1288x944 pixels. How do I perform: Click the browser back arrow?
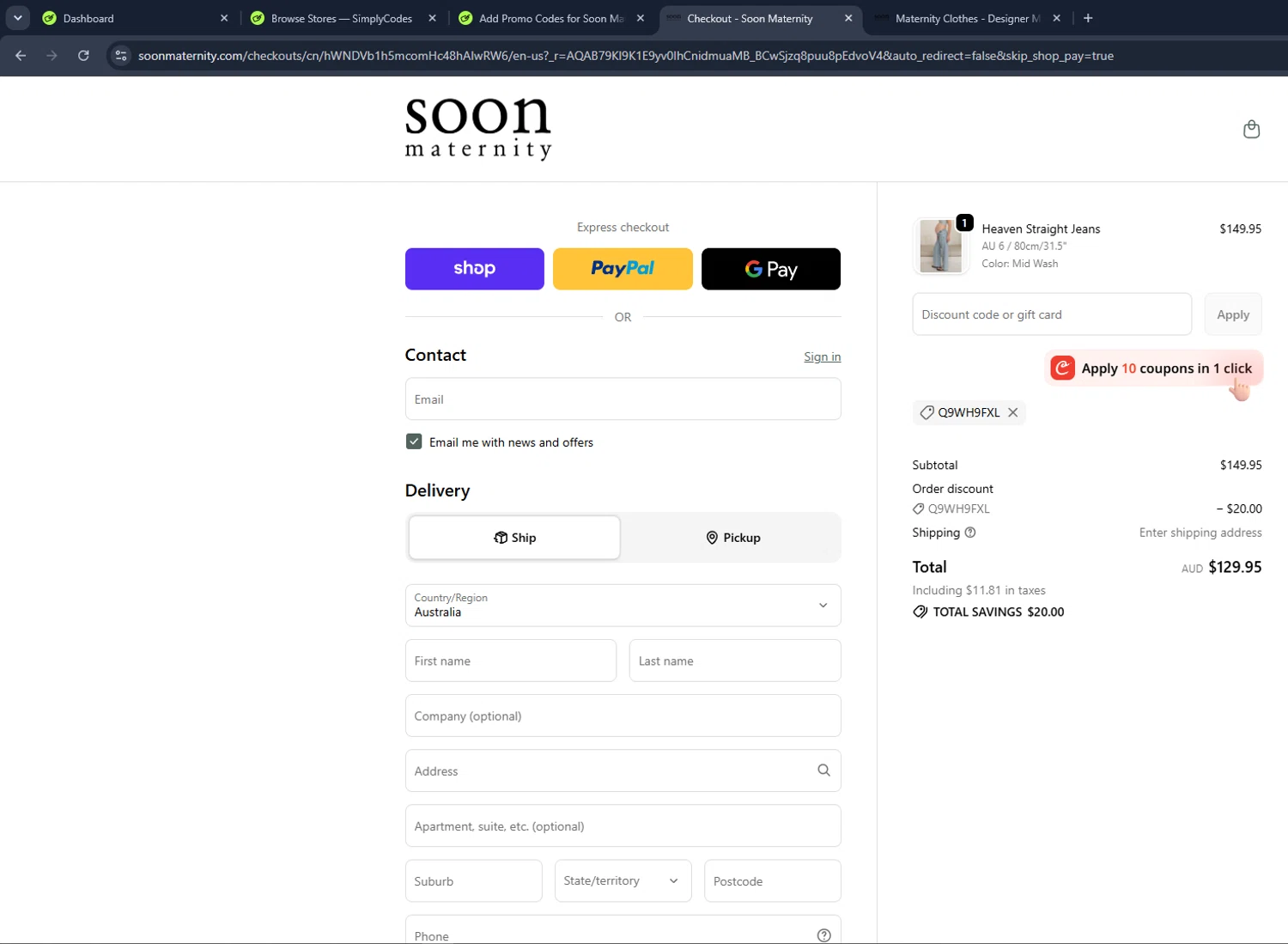pos(21,56)
